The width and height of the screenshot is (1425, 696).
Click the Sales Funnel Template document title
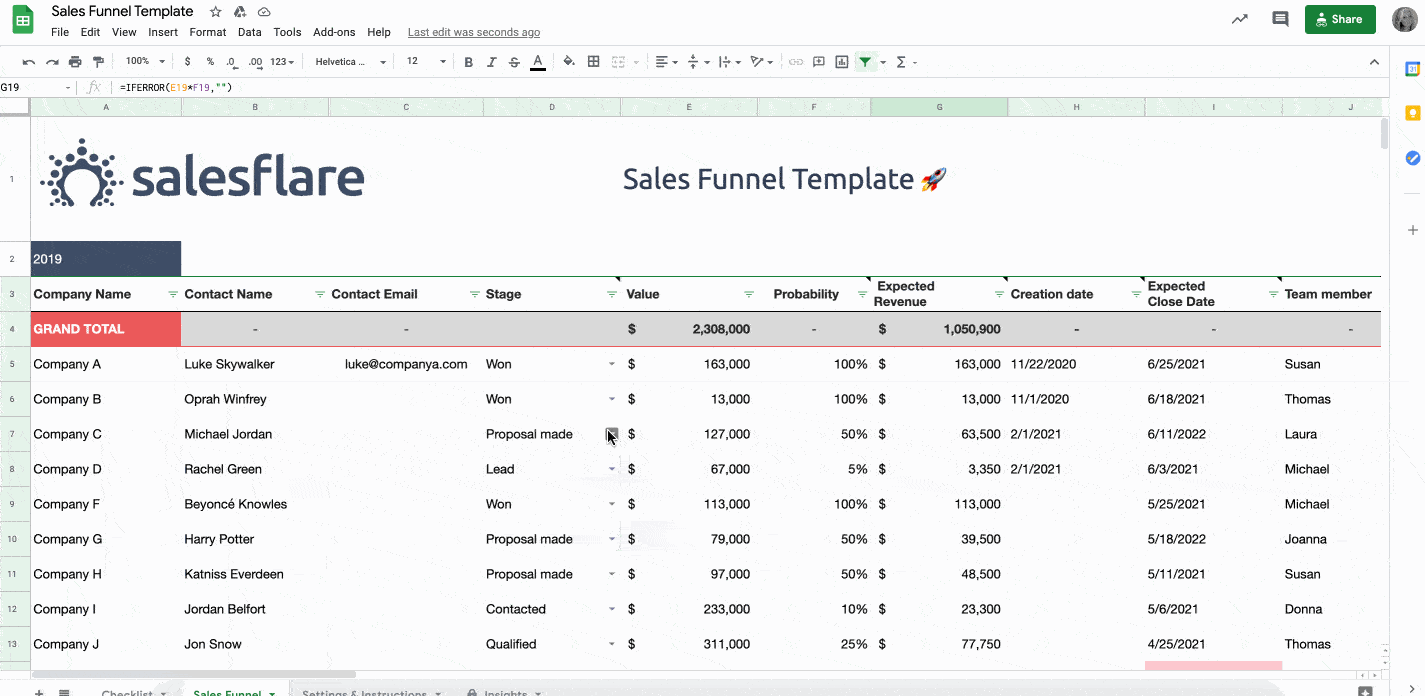point(122,12)
